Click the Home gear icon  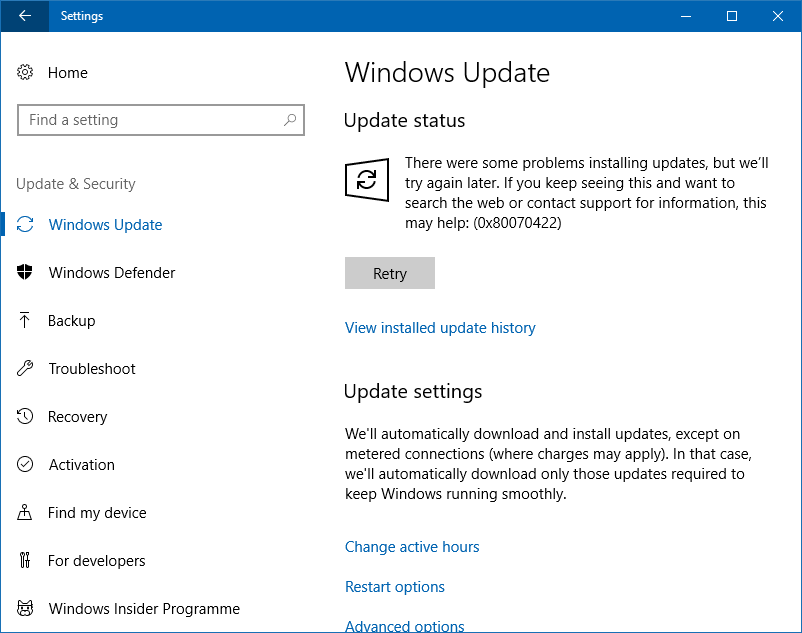pyautogui.click(x=25, y=73)
